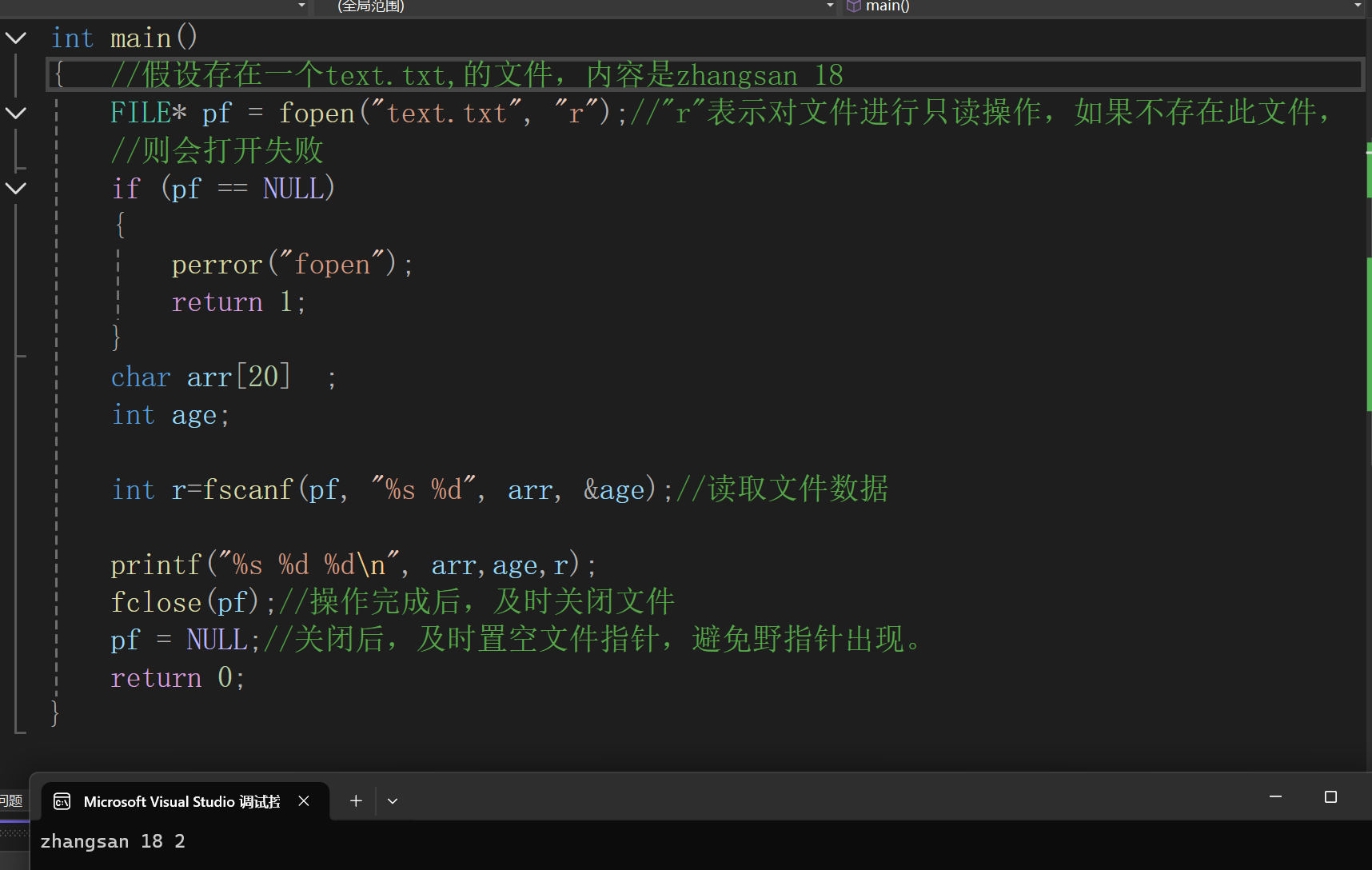Click the purple cube icon beside main()
This screenshot has width=1372, height=870.
point(852,6)
